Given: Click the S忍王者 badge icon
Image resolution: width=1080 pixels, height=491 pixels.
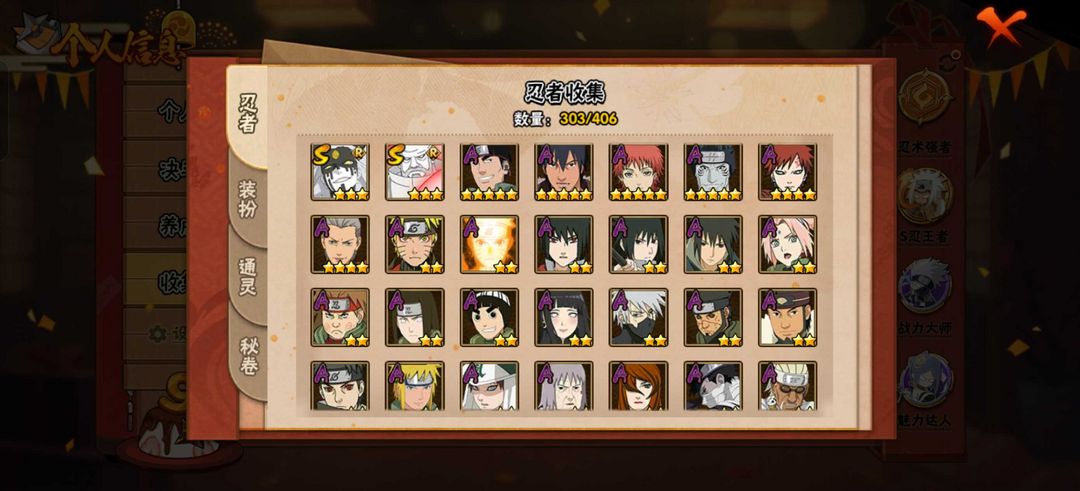Looking at the screenshot, I should (x=925, y=195).
